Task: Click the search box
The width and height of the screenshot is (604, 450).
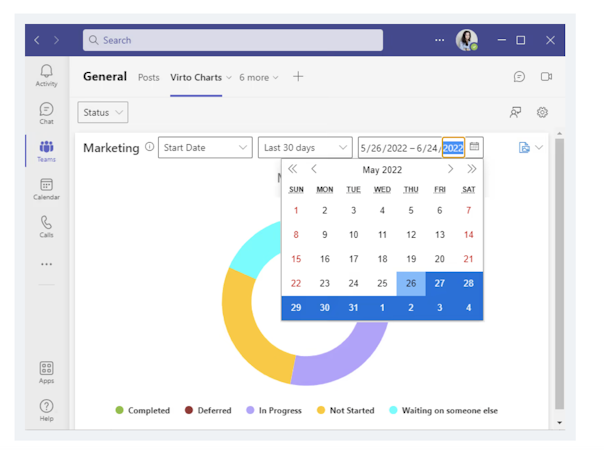Action: pos(233,40)
